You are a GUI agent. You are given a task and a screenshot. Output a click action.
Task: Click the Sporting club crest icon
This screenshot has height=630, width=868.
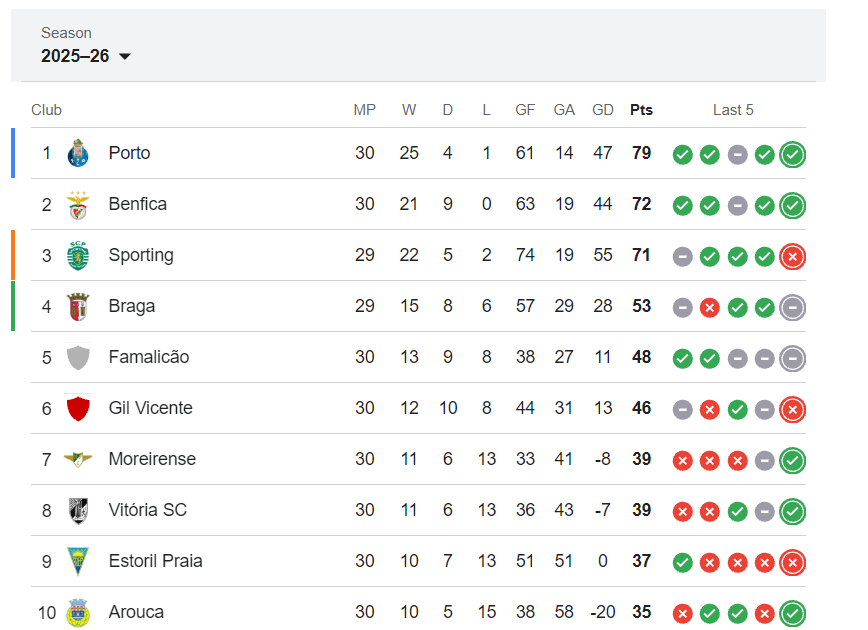[x=78, y=256]
